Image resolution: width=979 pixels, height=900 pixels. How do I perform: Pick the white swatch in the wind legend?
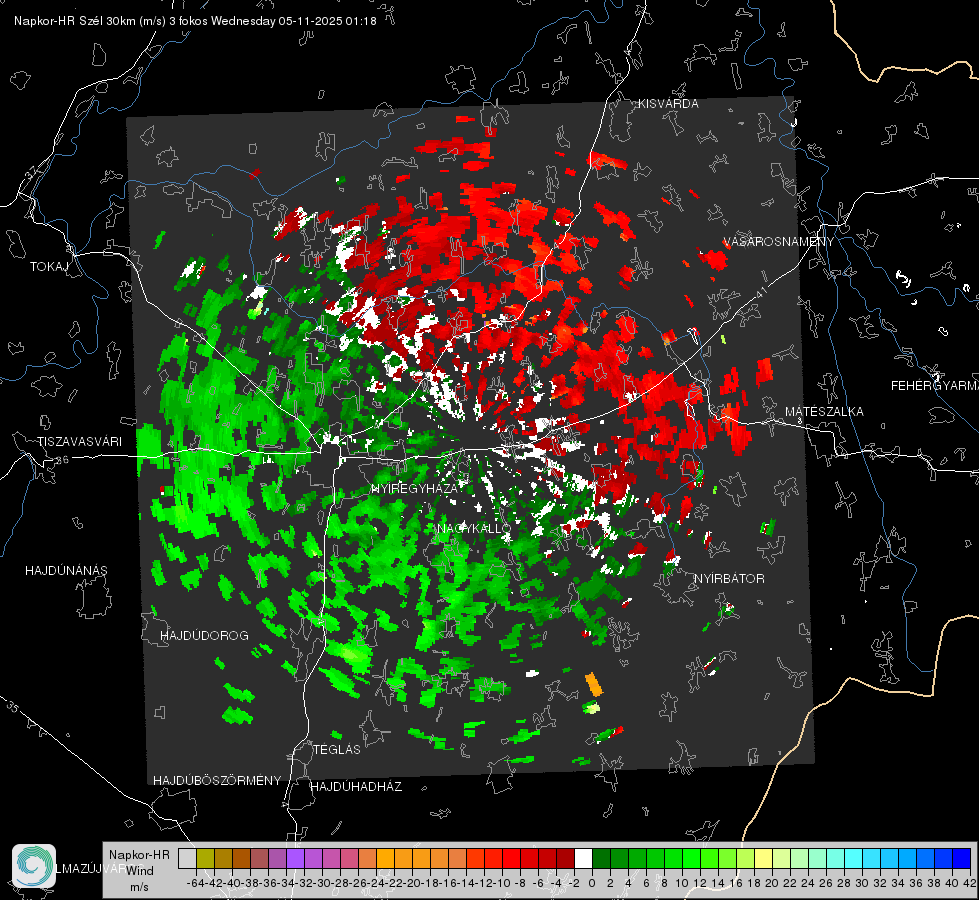583,859
